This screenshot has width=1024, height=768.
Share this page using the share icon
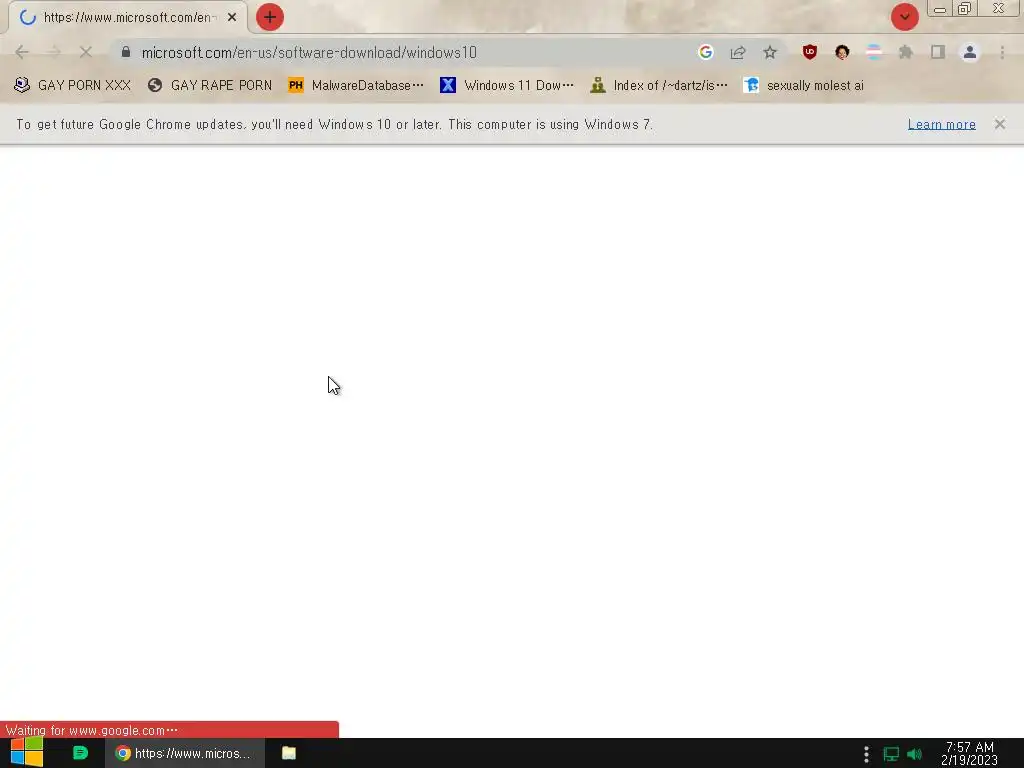click(738, 52)
